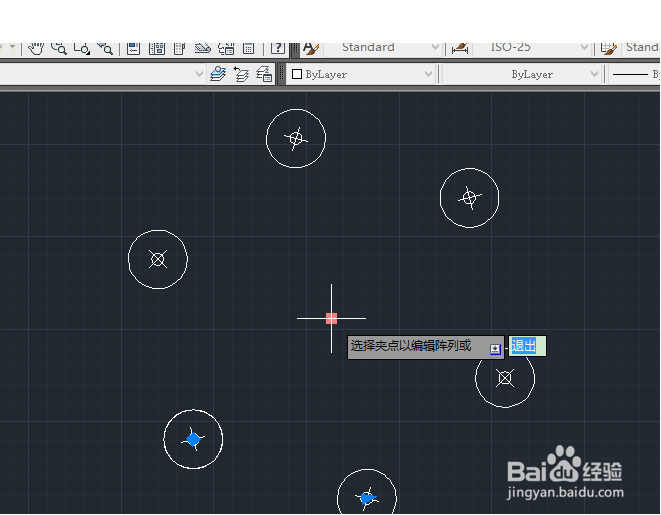Expand the dynamic prompt options arrow

pos(495,349)
